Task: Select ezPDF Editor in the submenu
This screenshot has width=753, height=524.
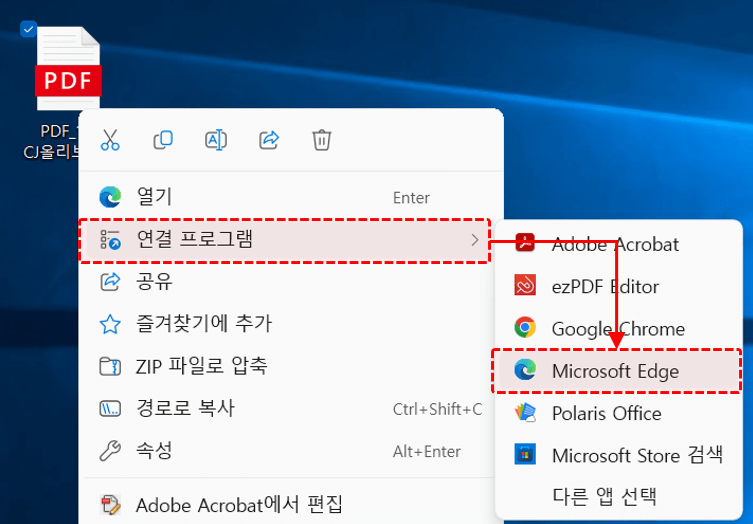Action: pos(618,287)
